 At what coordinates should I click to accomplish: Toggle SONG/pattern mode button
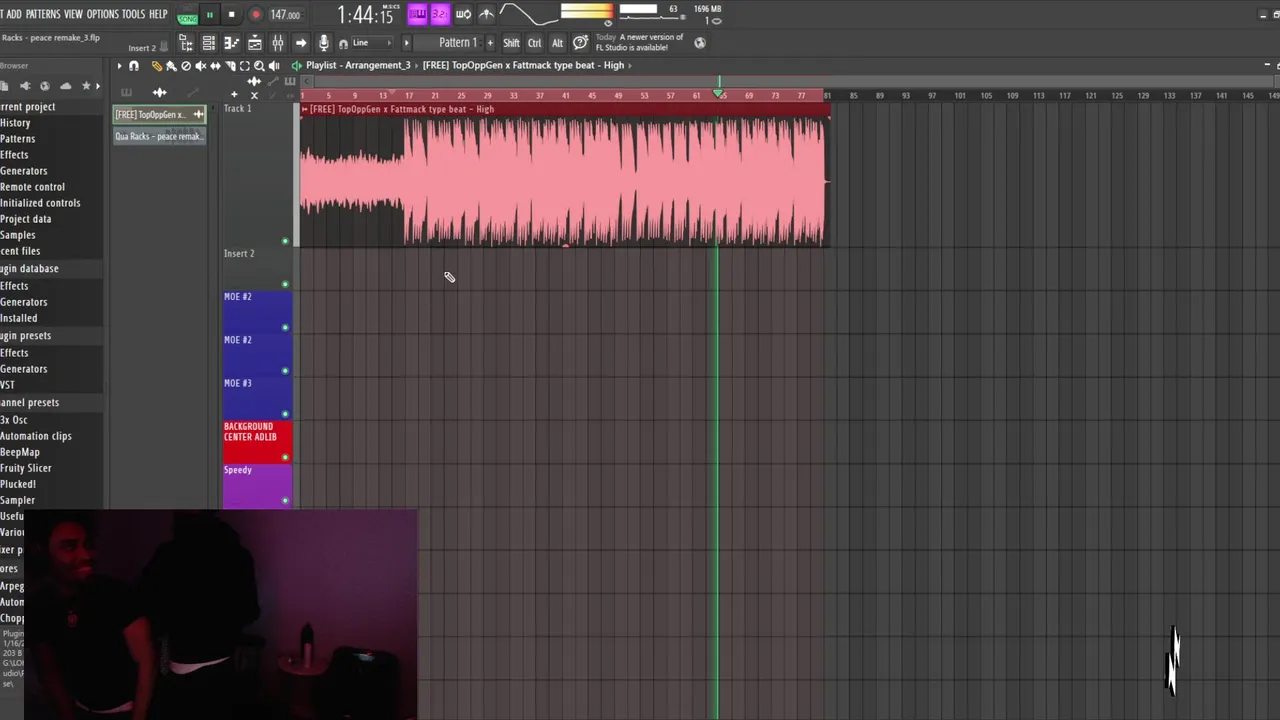coord(187,19)
